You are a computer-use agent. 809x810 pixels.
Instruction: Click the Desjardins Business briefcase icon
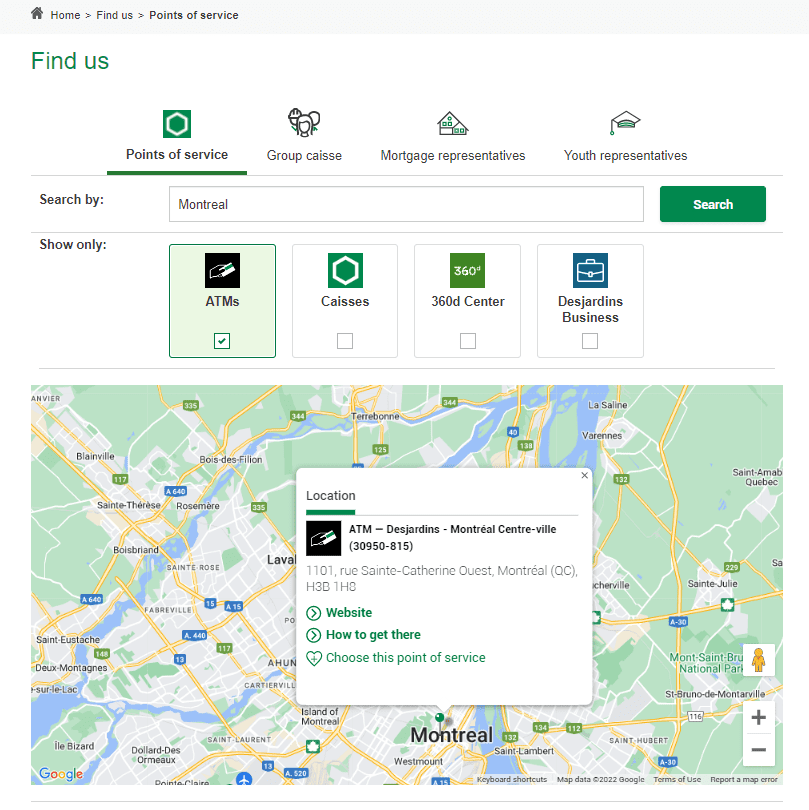(x=590, y=270)
